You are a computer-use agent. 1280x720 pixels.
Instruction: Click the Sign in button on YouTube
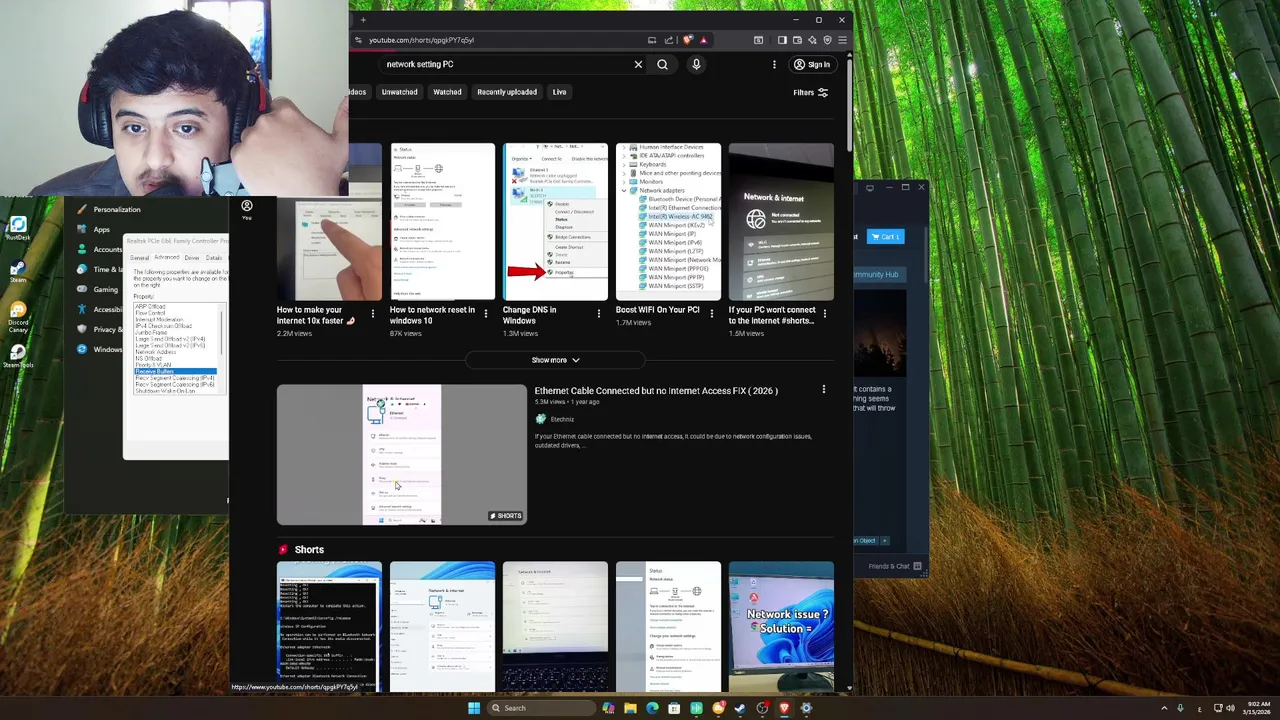click(x=811, y=64)
